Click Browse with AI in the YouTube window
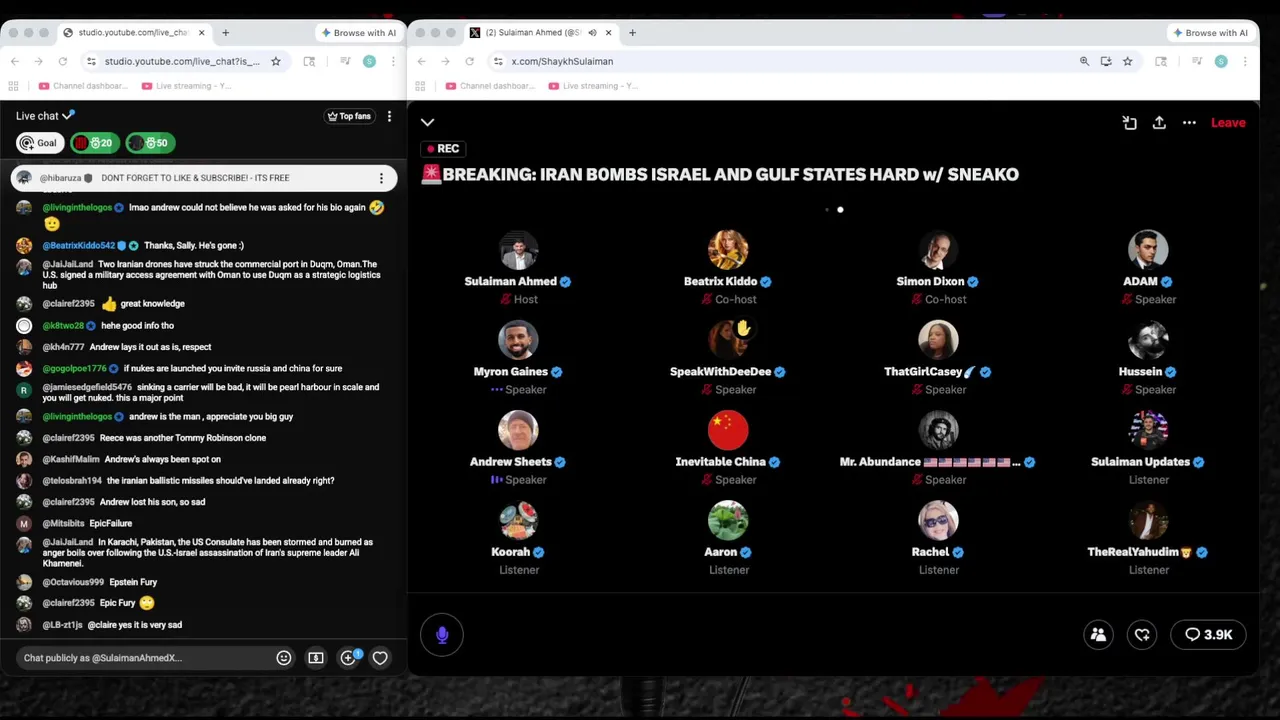The height and width of the screenshot is (720, 1280). click(358, 33)
